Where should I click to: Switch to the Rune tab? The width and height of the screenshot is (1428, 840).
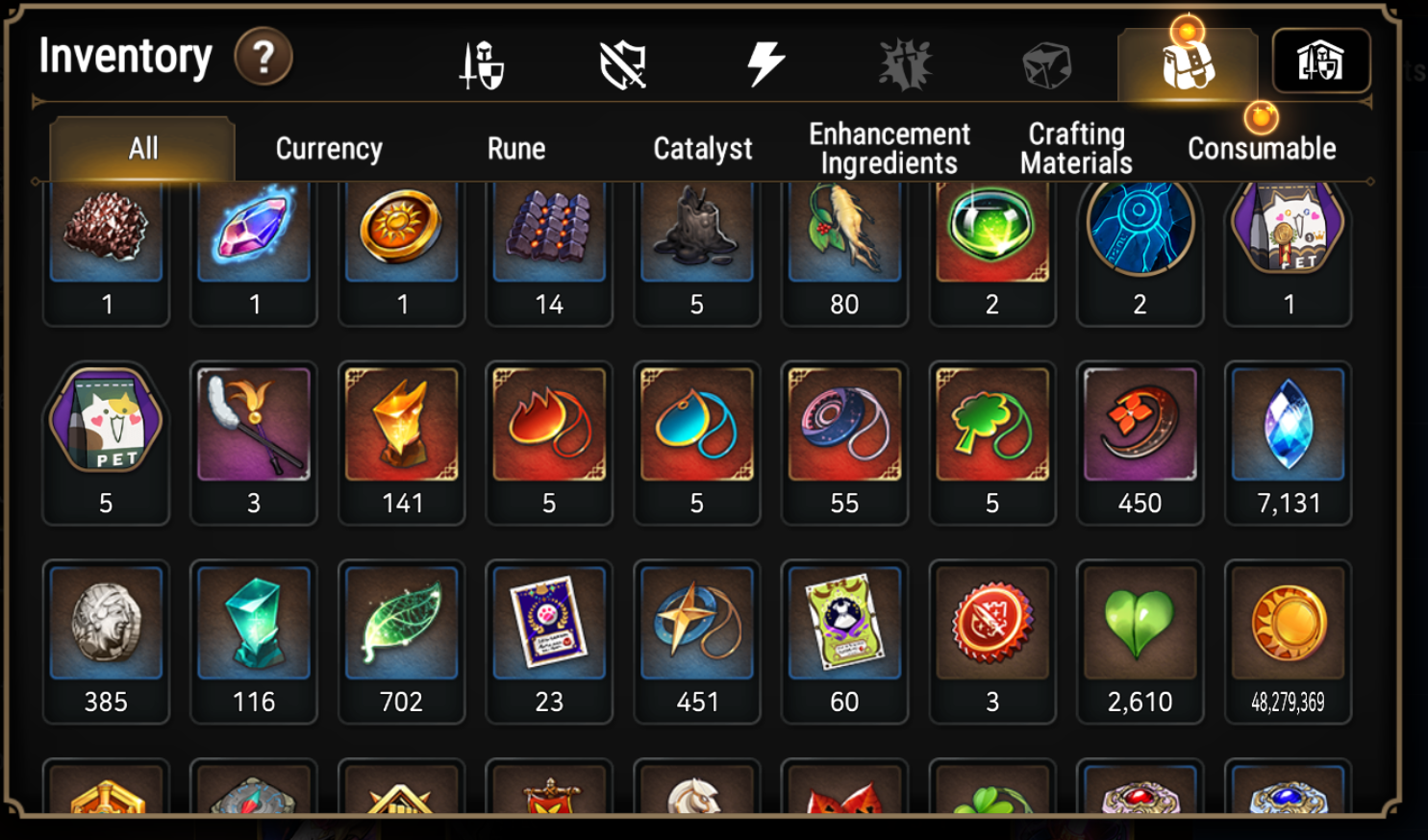click(x=516, y=149)
